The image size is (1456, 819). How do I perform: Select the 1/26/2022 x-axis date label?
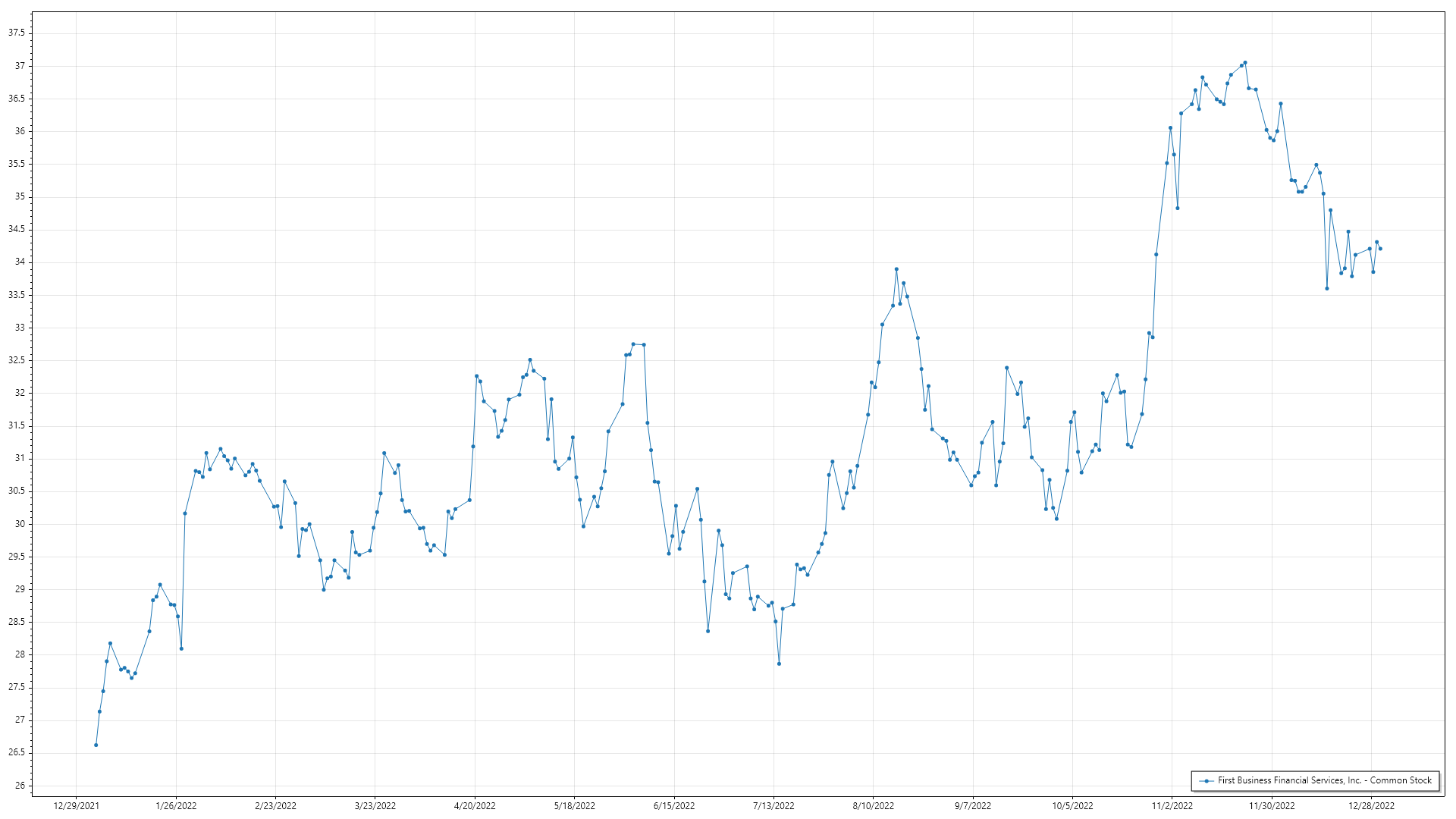pyautogui.click(x=176, y=806)
